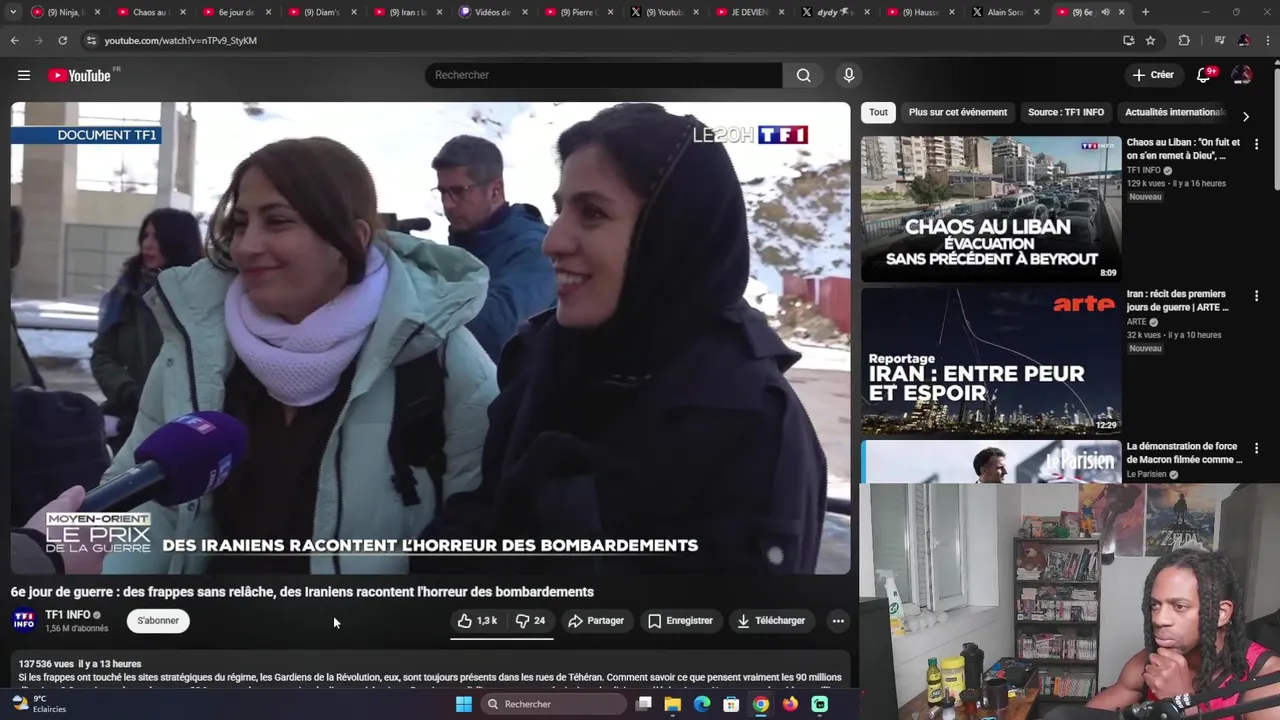
Task: Open TF1 INFO channel avatar
Action: (x=24, y=621)
